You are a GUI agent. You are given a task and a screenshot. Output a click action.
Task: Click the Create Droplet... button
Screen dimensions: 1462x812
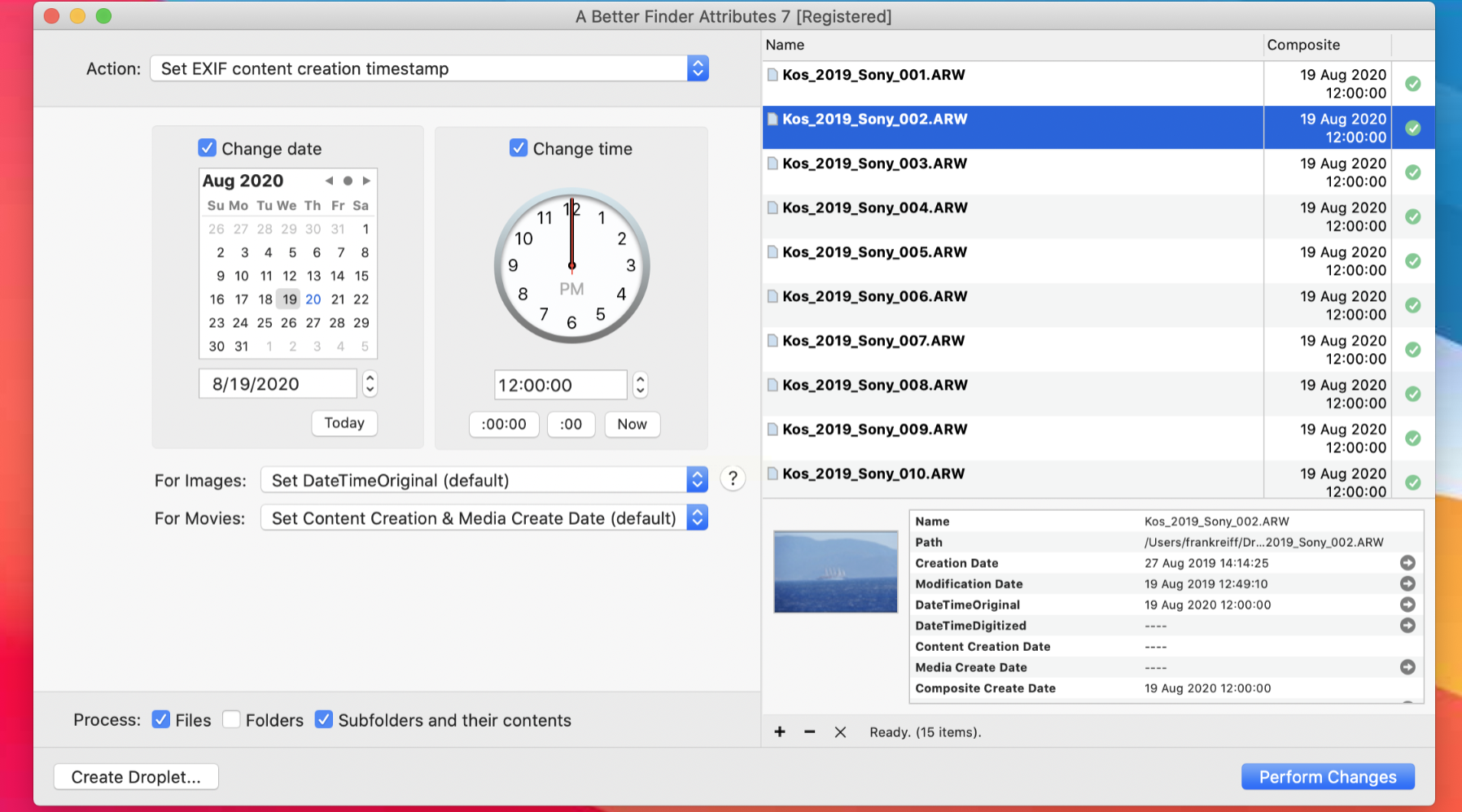tap(136, 777)
